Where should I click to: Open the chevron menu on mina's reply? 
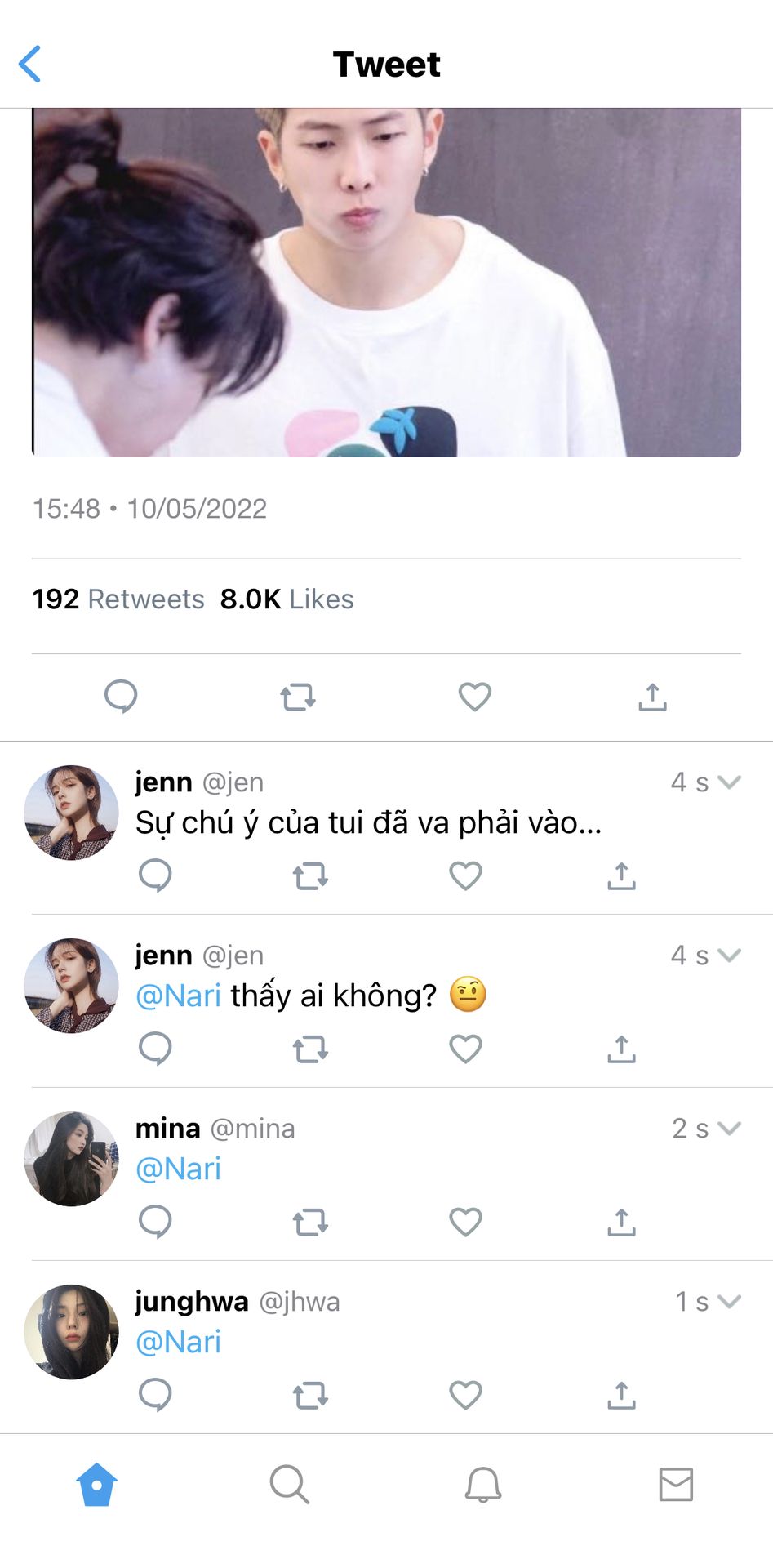pos(730,1129)
